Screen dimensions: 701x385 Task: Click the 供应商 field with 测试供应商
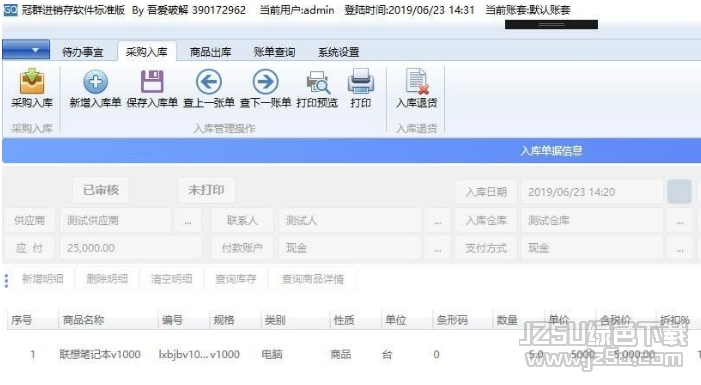[115, 220]
